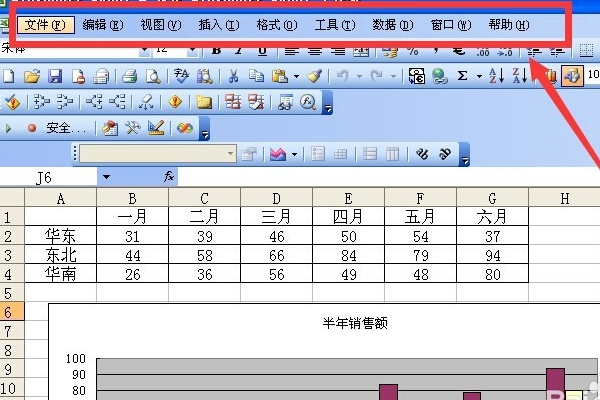Viewport: 600px width, 400px height.
Task: Click the New Comment icon
Action: 204,102
